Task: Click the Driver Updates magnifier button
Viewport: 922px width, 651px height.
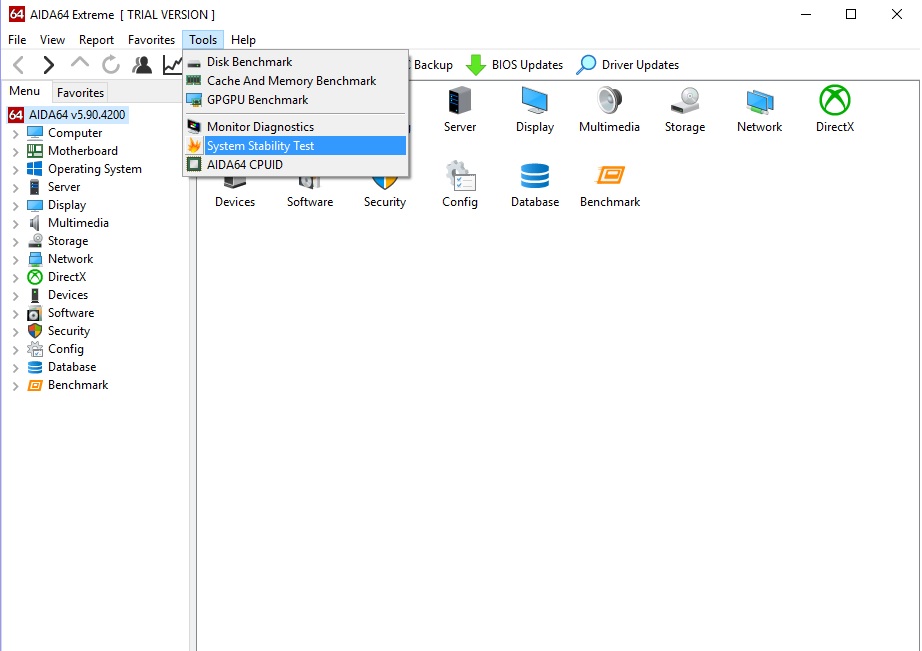Action: [627, 65]
